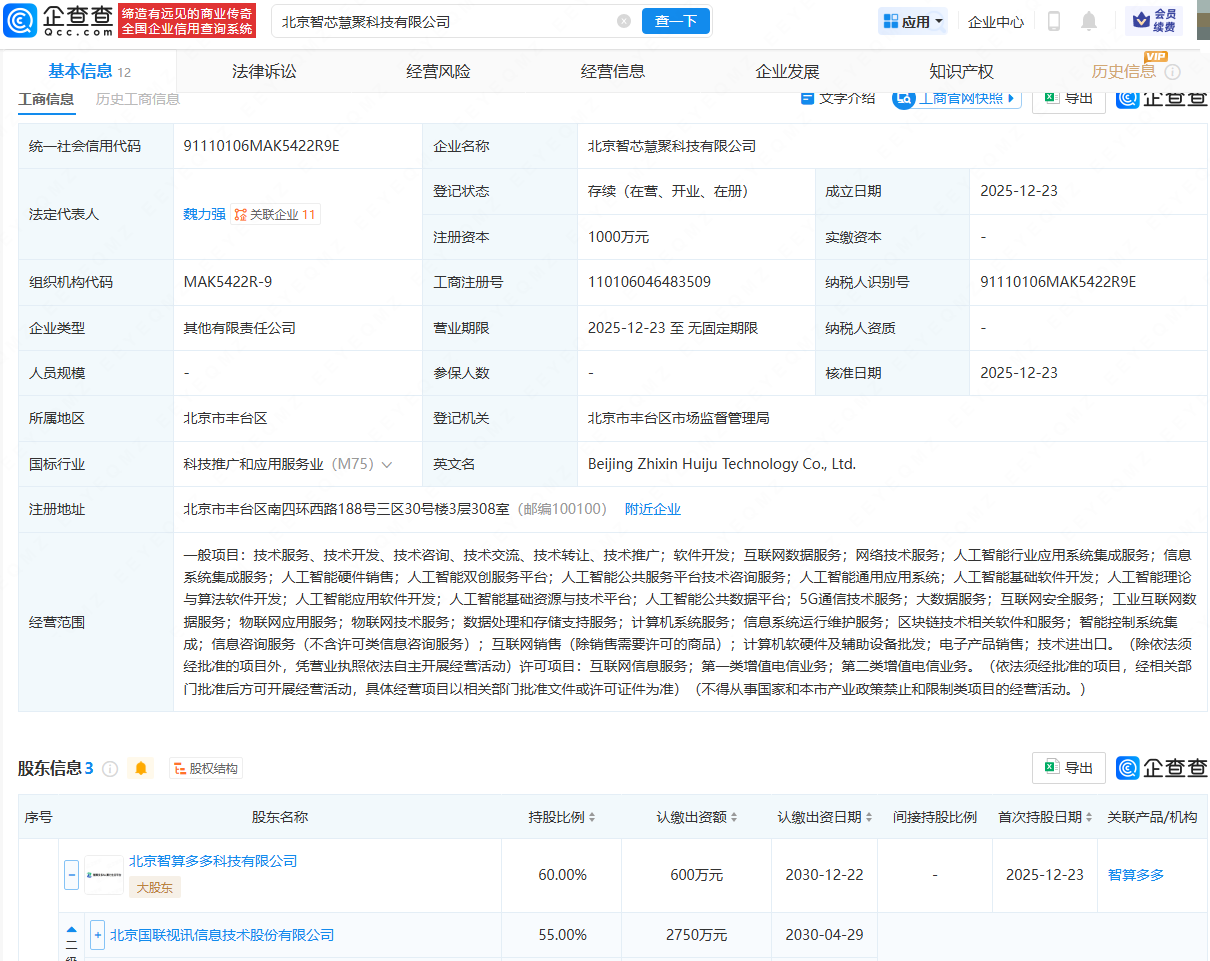Open notifications bell in top header
The height and width of the screenshot is (961, 1210).
click(x=1088, y=21)
